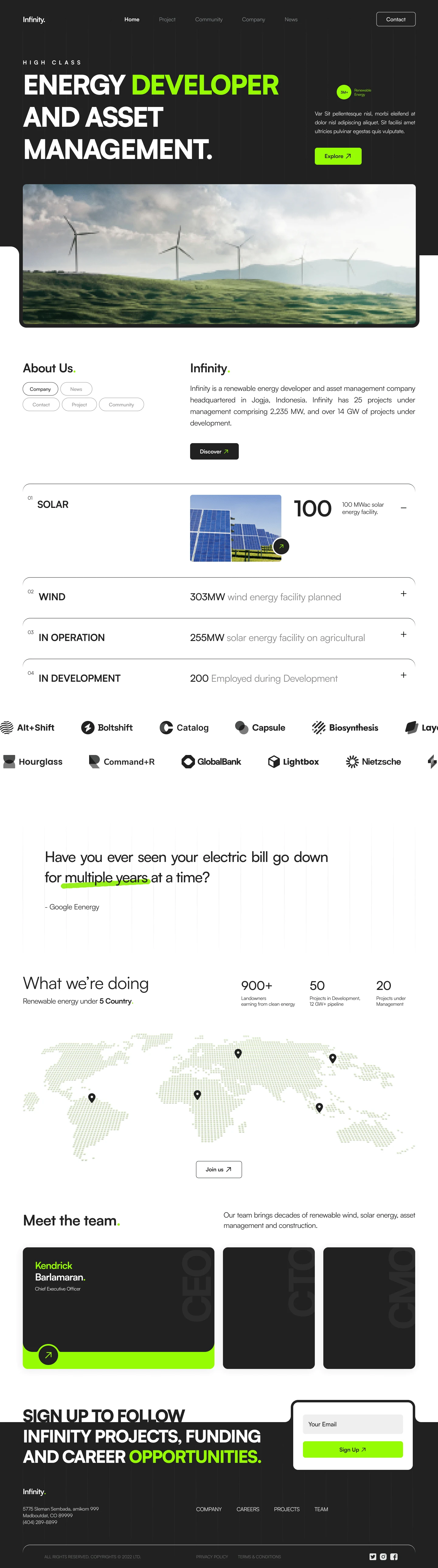Click the Facebook icon in the footer
The image size is (438, 1568).
tap(394, 1556)
